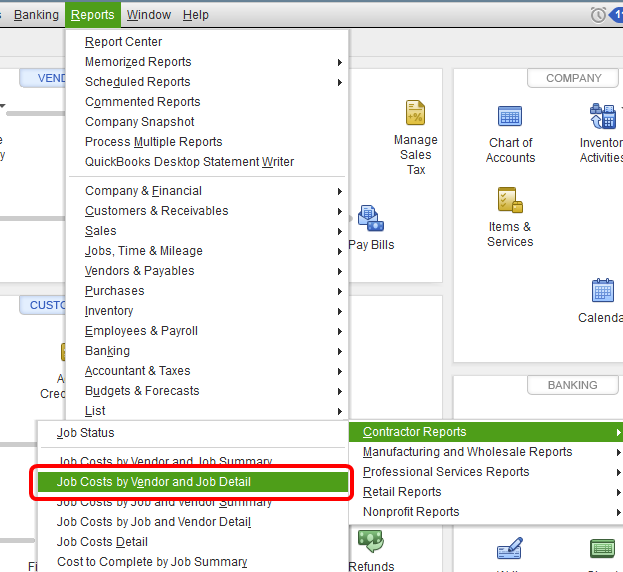Select Retail Reports

pyautogui.click(x=486, y=492)
